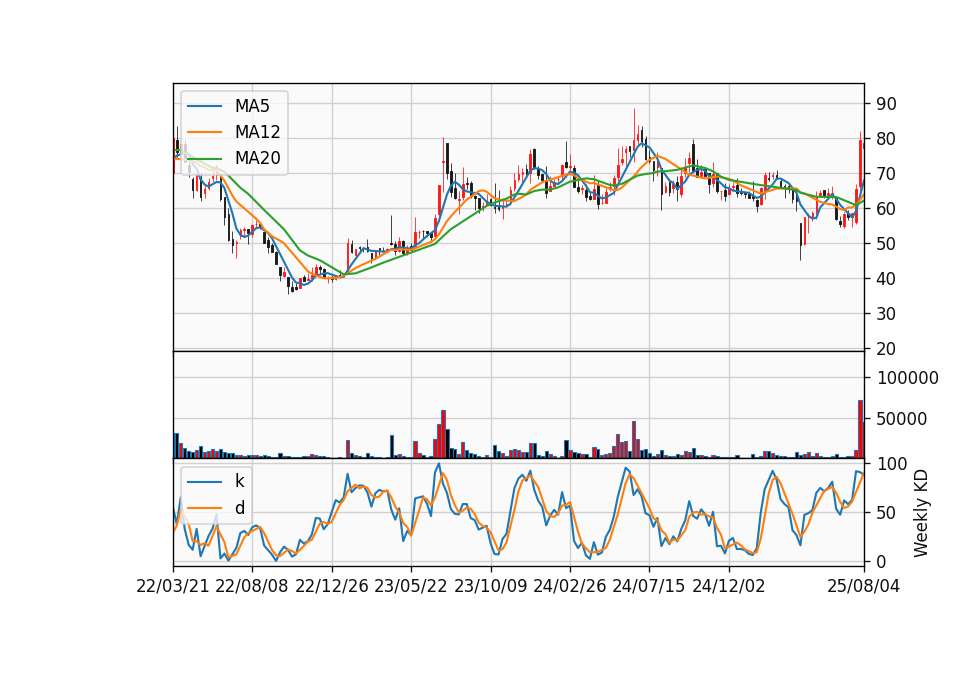Click the KD axis value 50
960x690 pixels.
coord(887,513)
